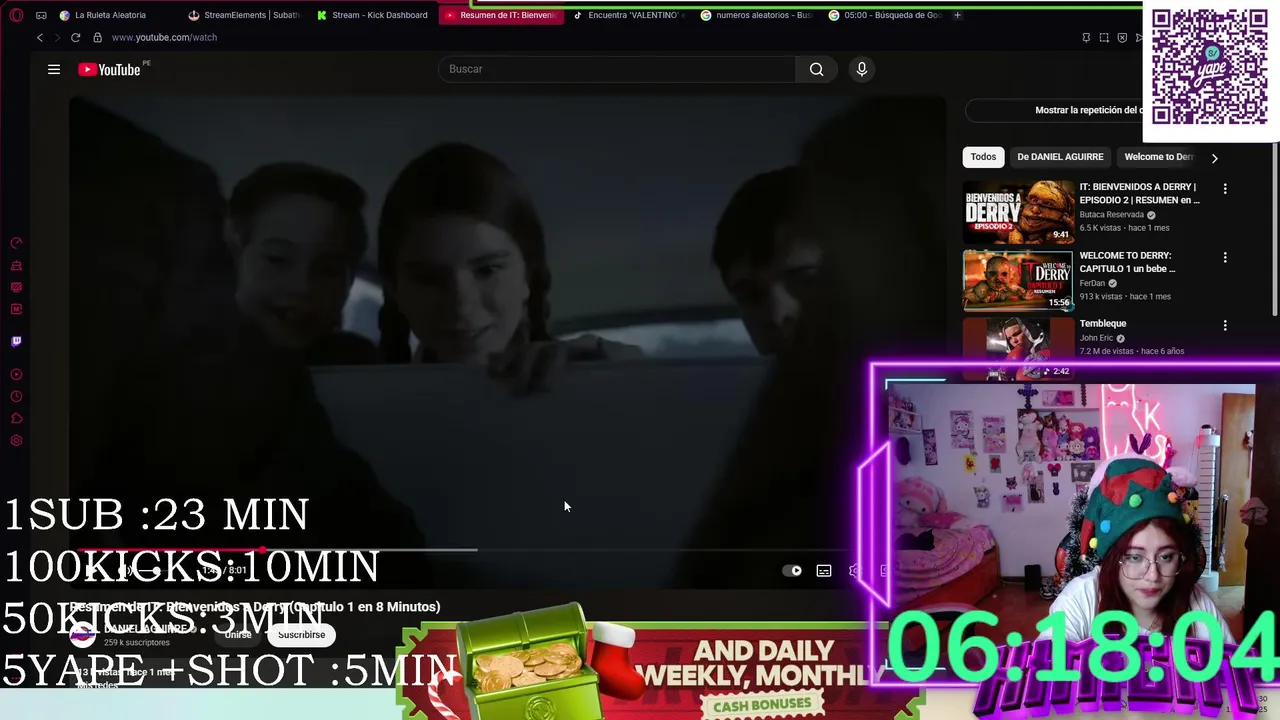1280x720 pixels.
Task: Open IT: Bienvenidos a Derry Episodio 2 thumbnail
Action: (x=1018, y=211)
